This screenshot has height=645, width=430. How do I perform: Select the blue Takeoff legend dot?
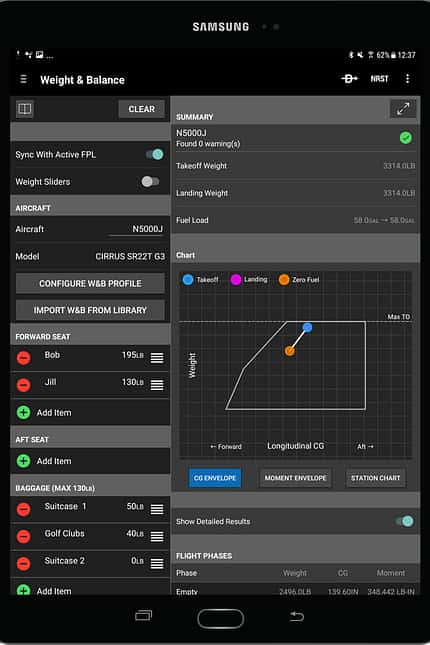(188, 280)
